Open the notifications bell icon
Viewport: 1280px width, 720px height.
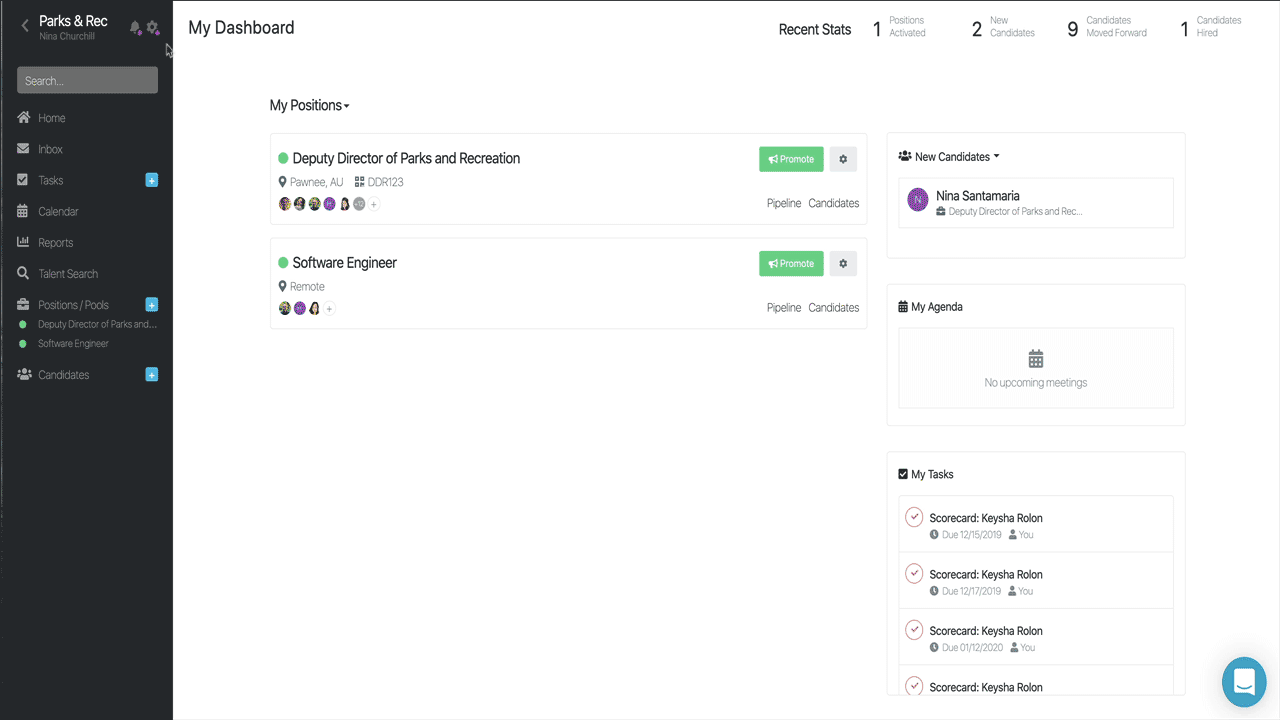[135, 28]
